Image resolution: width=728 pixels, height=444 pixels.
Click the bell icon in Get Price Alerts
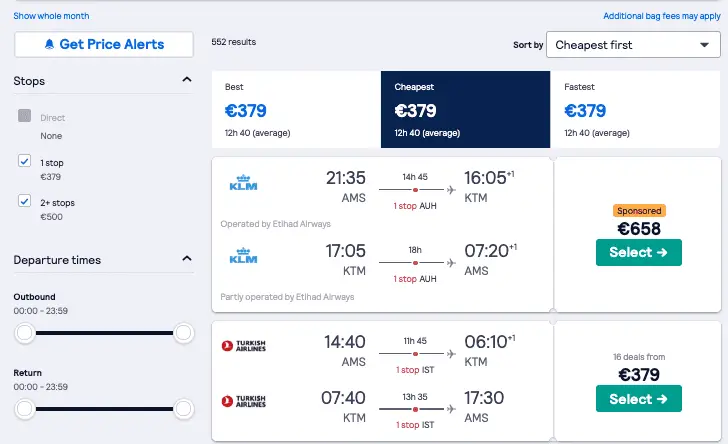(x=49, y=44)
